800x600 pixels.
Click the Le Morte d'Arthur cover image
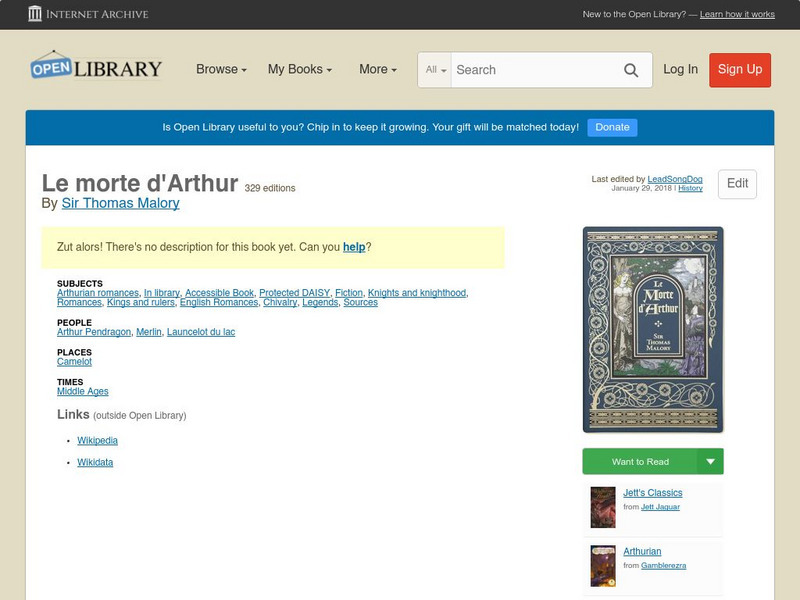click(651, 328)
